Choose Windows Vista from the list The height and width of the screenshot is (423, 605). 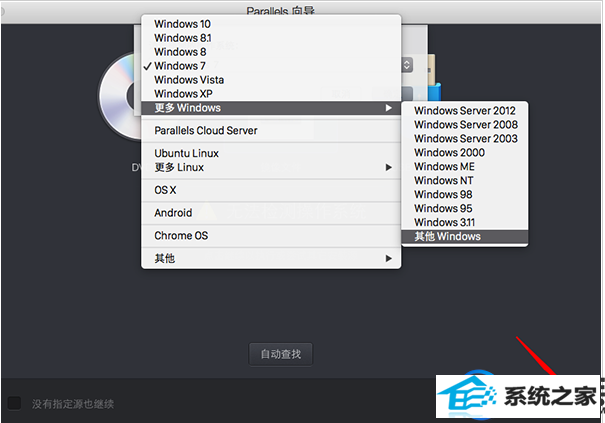271,80
